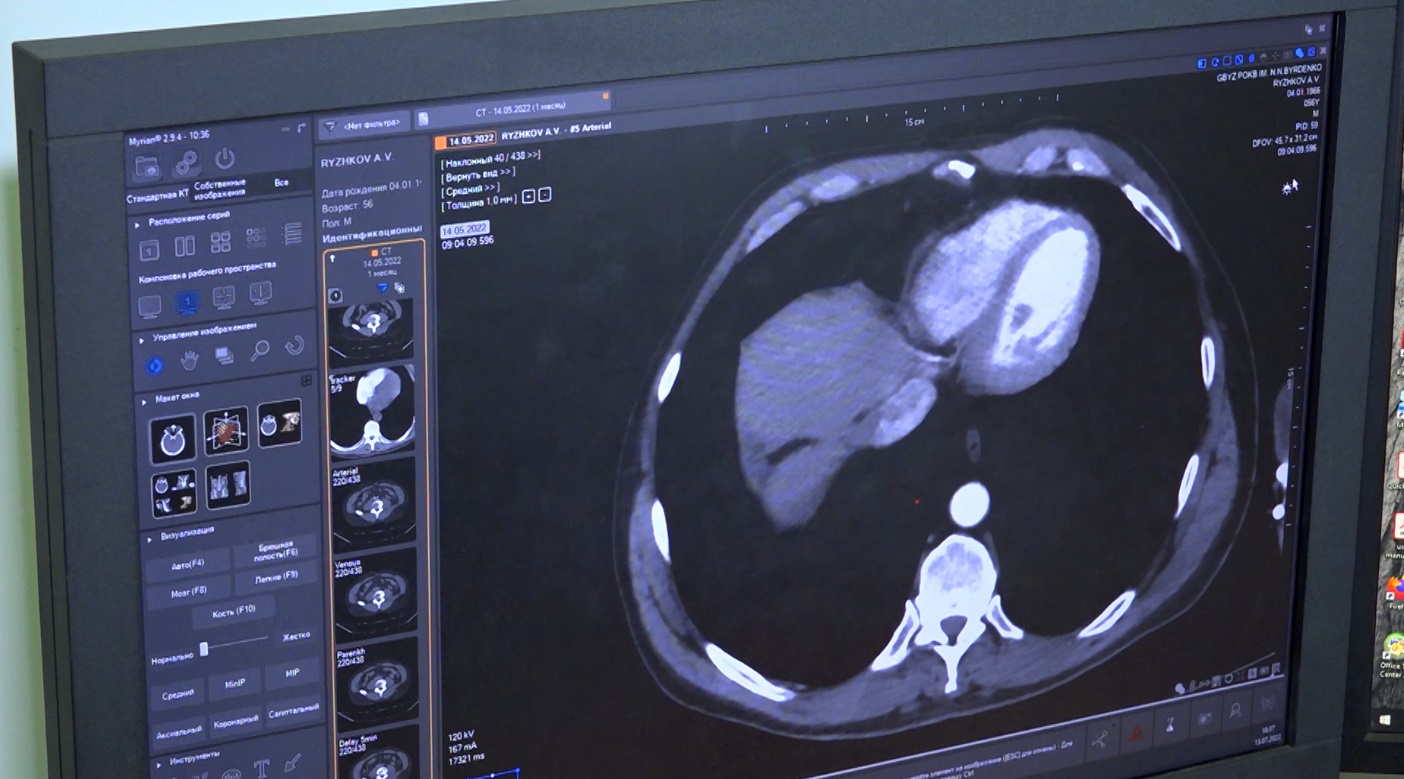
Task: Select the text annotation T tool
Action: pos(261,768)
